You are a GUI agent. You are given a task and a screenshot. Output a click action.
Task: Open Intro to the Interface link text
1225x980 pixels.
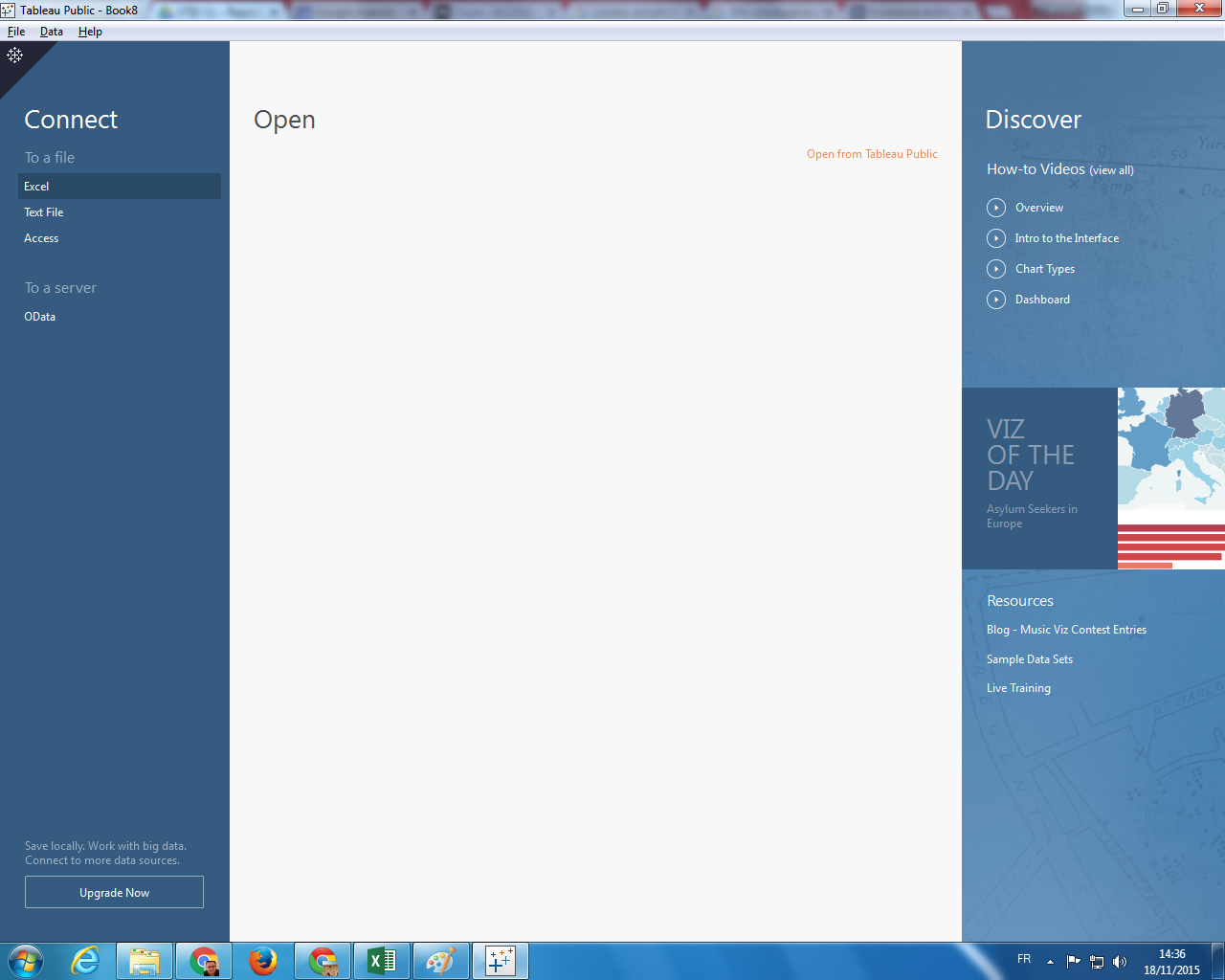(1067, 238)
